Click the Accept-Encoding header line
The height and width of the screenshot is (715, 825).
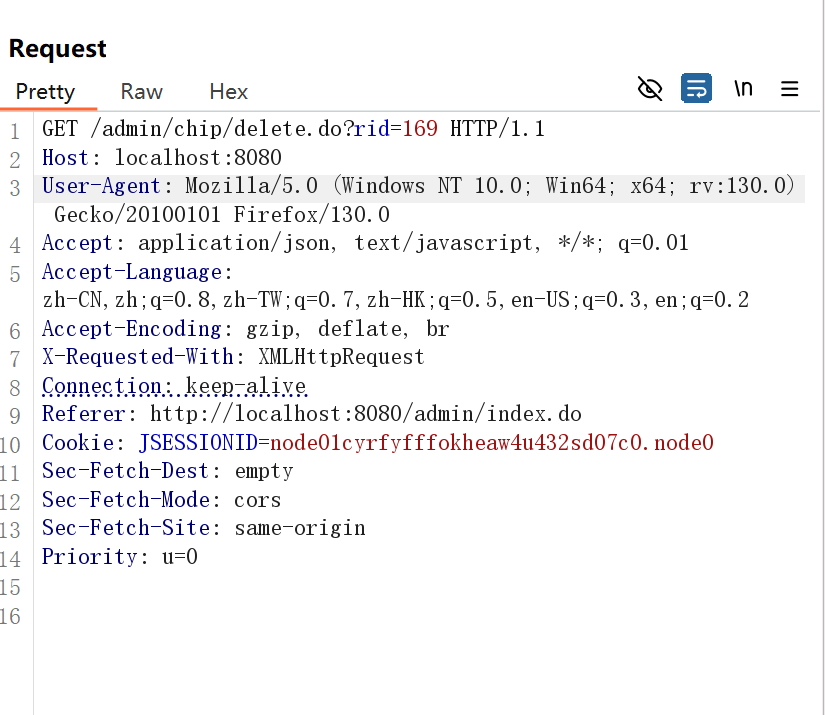click(246, 329)
